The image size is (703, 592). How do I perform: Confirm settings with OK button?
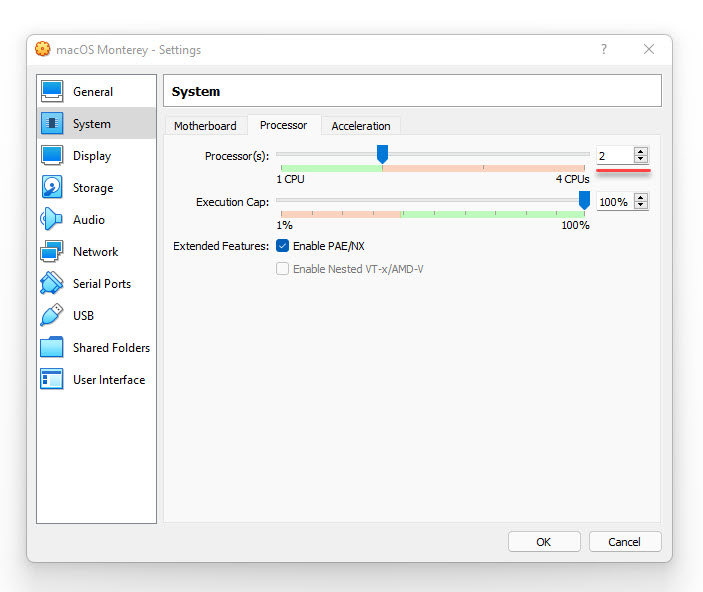pyautogui.click(x=544, y=542)
